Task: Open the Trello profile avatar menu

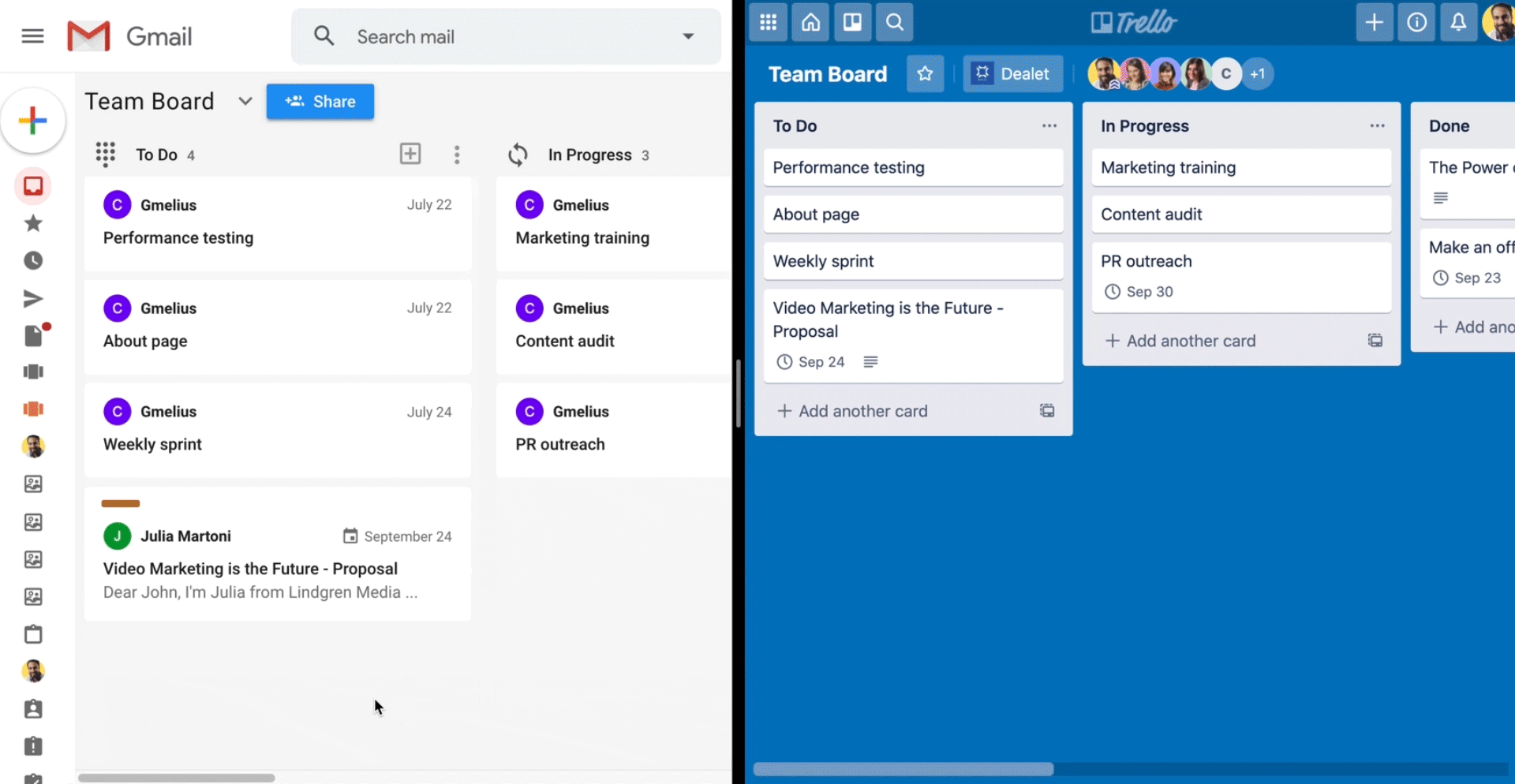Action: tap(1499, 22)
